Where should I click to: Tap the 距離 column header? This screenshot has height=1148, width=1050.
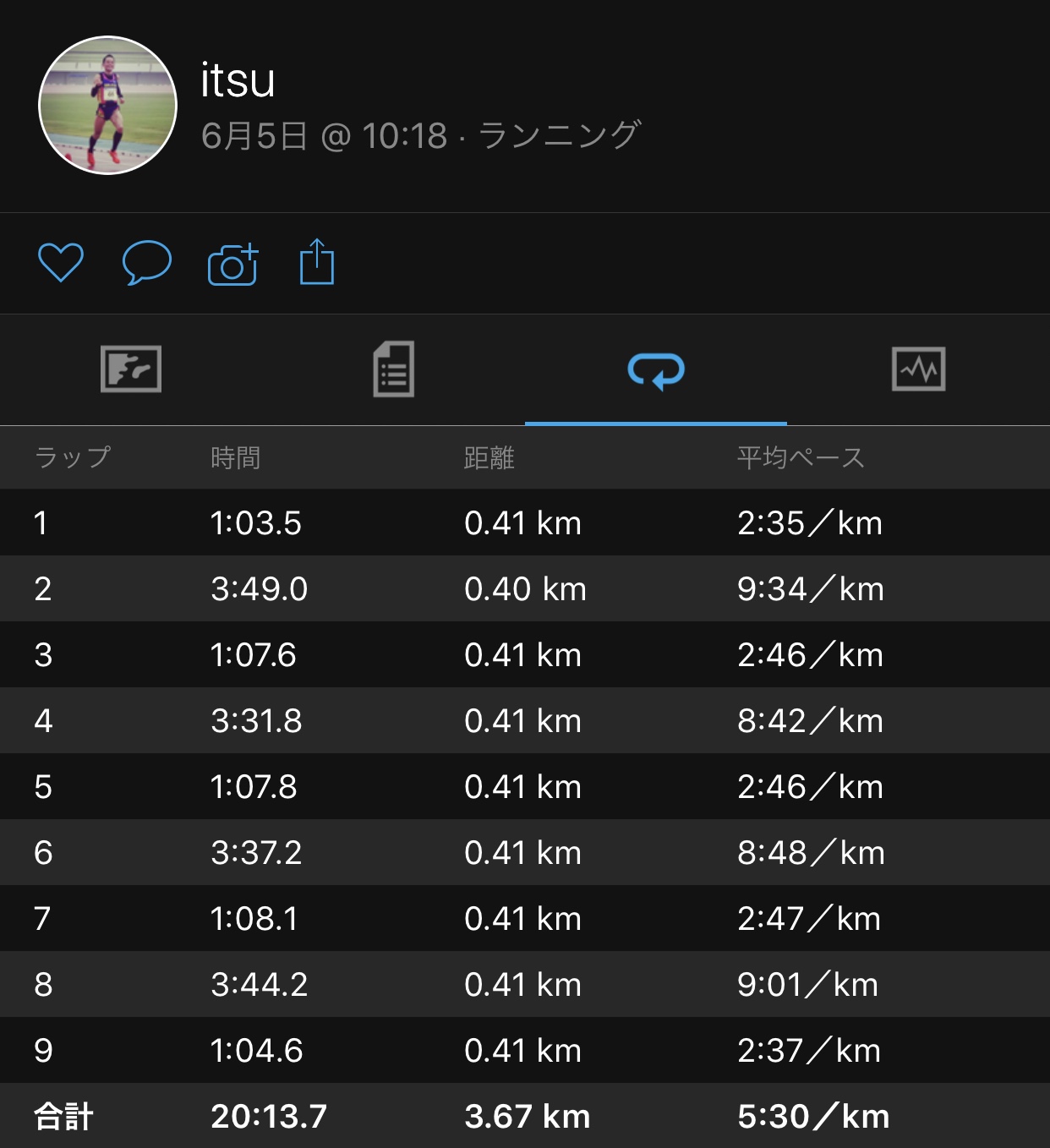(x=489, y=458)
